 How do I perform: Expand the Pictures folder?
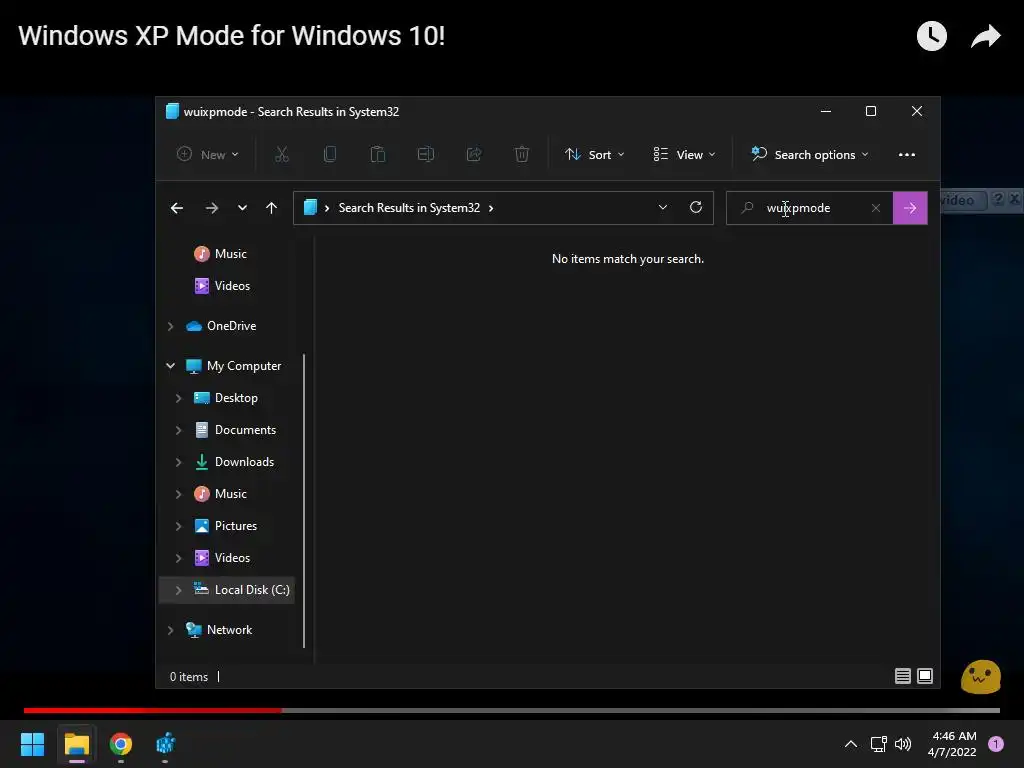tap(178, 526)
